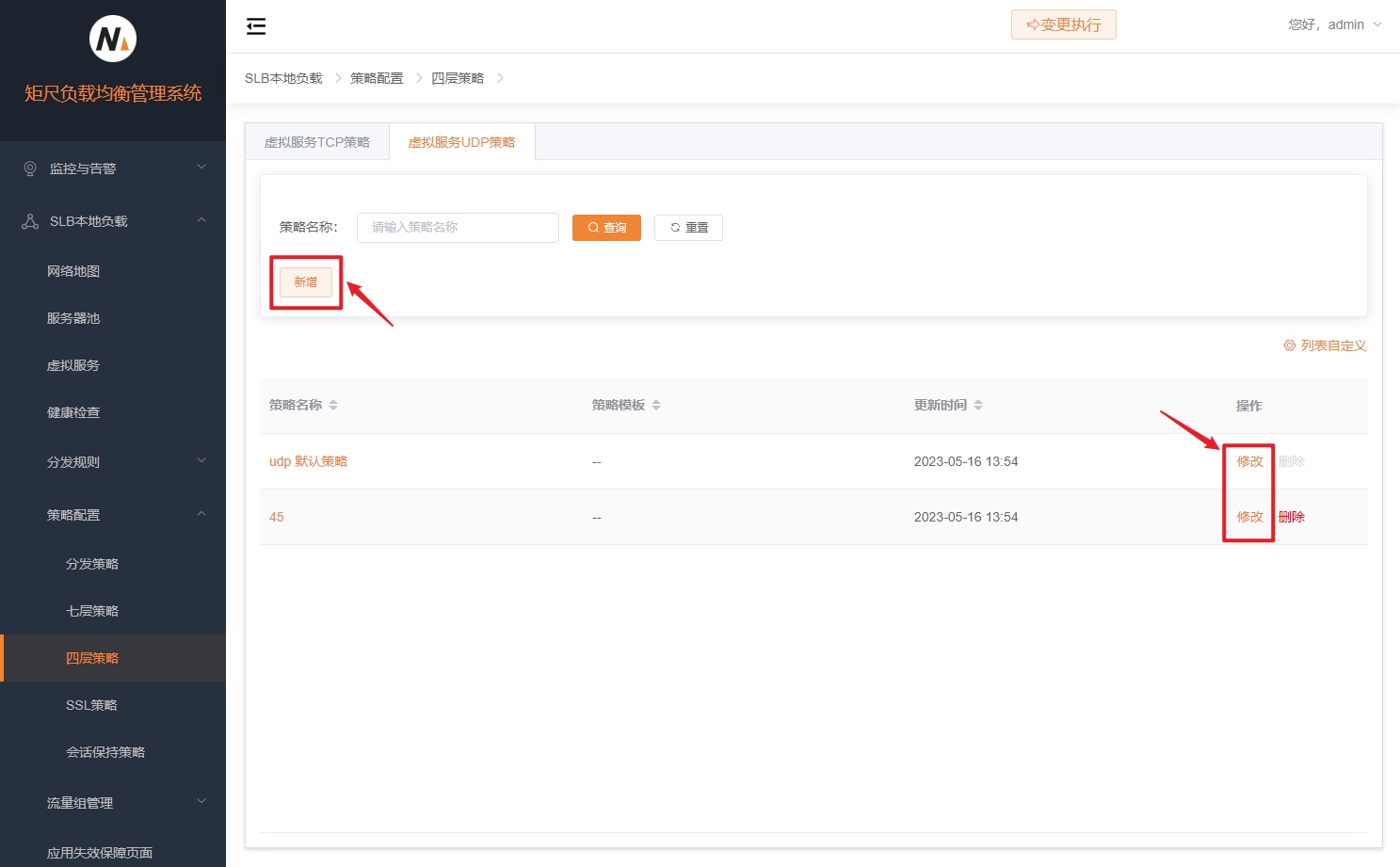Click the monitoring and alerts location icon
Viewport: 1400px width, 867px height.
[30, 169]
